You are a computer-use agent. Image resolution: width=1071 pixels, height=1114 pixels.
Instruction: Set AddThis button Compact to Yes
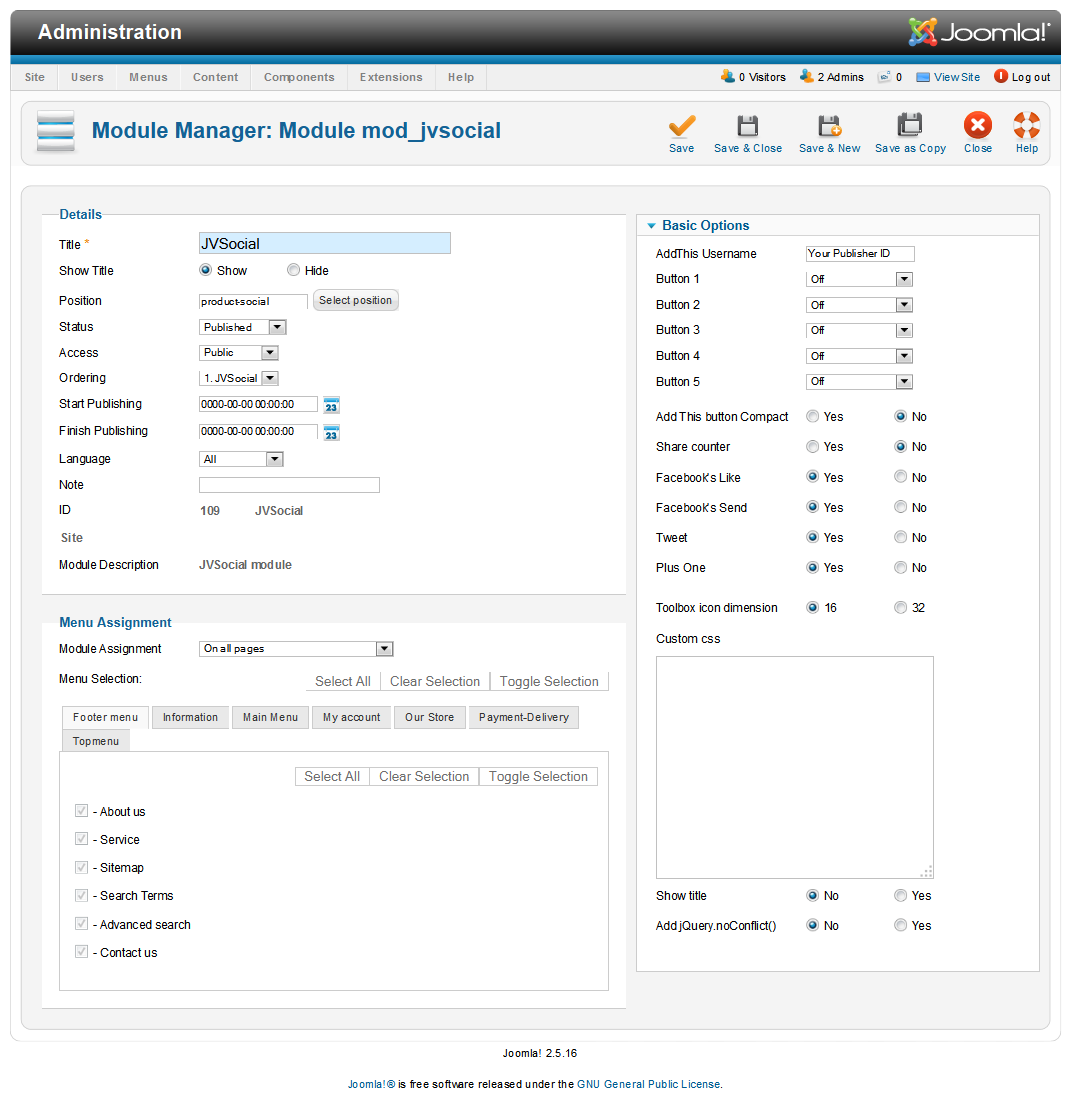(812, 416)
